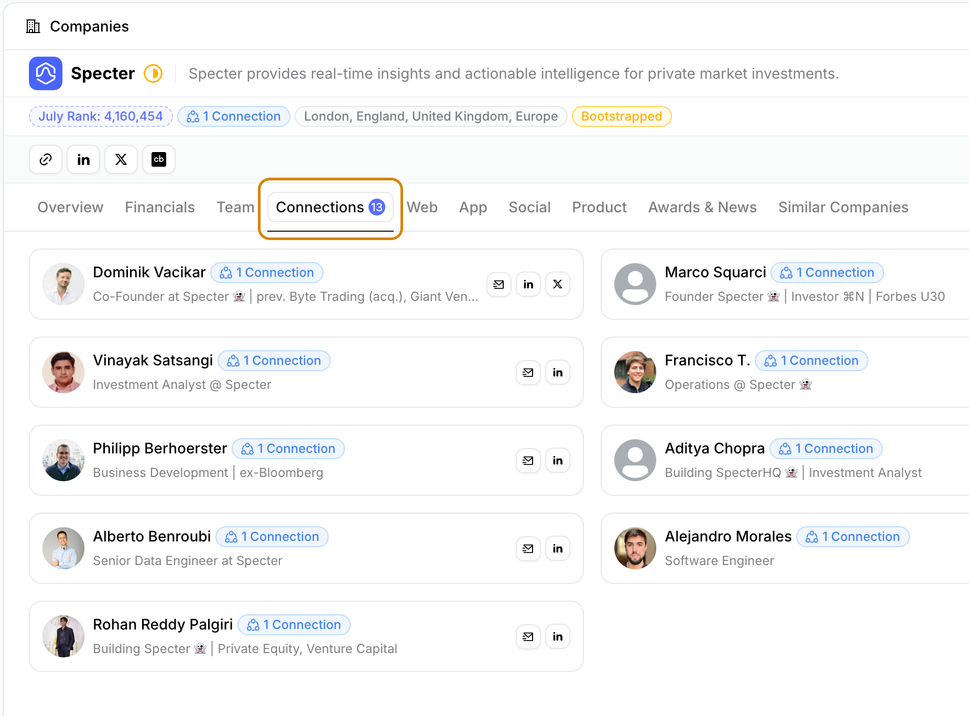Email Philipp Berhoerster via envelope icon

pyautogui.click(x=528, y=460)
